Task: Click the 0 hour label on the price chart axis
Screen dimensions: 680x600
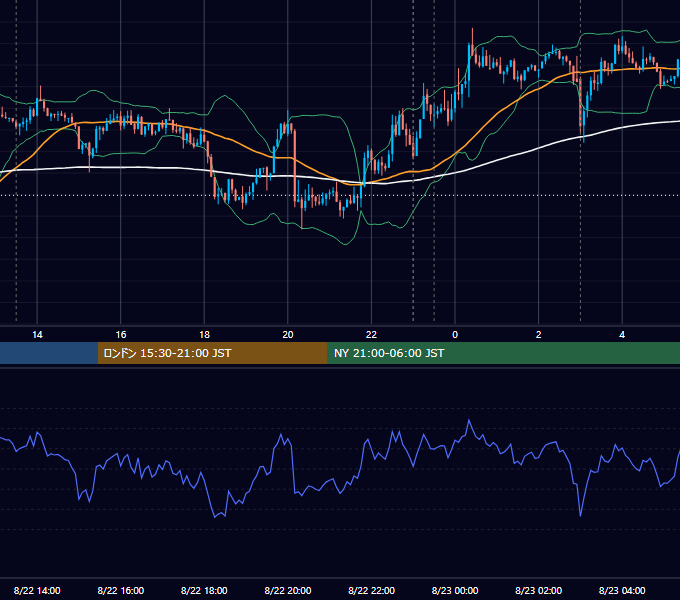Action: pyautogui.click(x=455, y=335)
